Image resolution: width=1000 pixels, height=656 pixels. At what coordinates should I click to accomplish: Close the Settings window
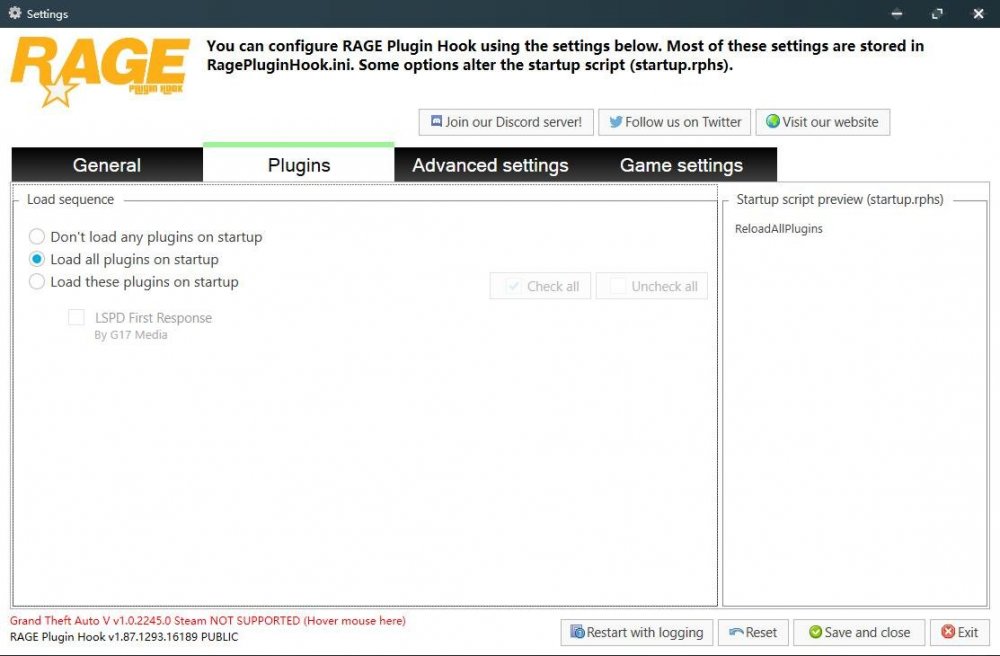point(978,13)
